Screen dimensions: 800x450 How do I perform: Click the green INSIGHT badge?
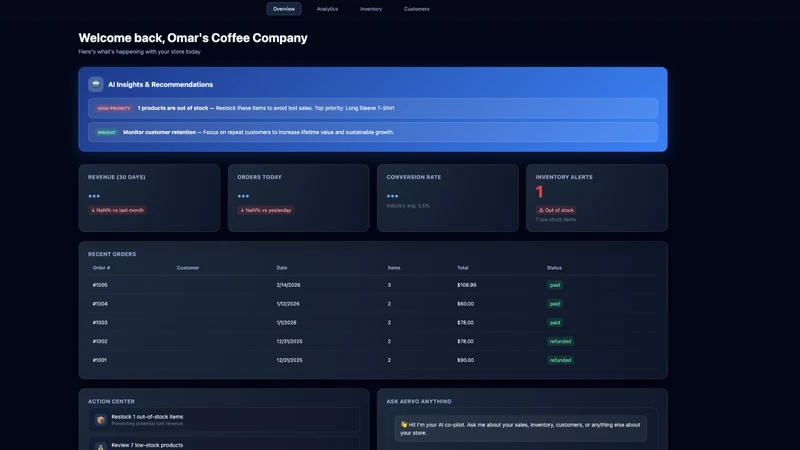(x=107, y=132)
